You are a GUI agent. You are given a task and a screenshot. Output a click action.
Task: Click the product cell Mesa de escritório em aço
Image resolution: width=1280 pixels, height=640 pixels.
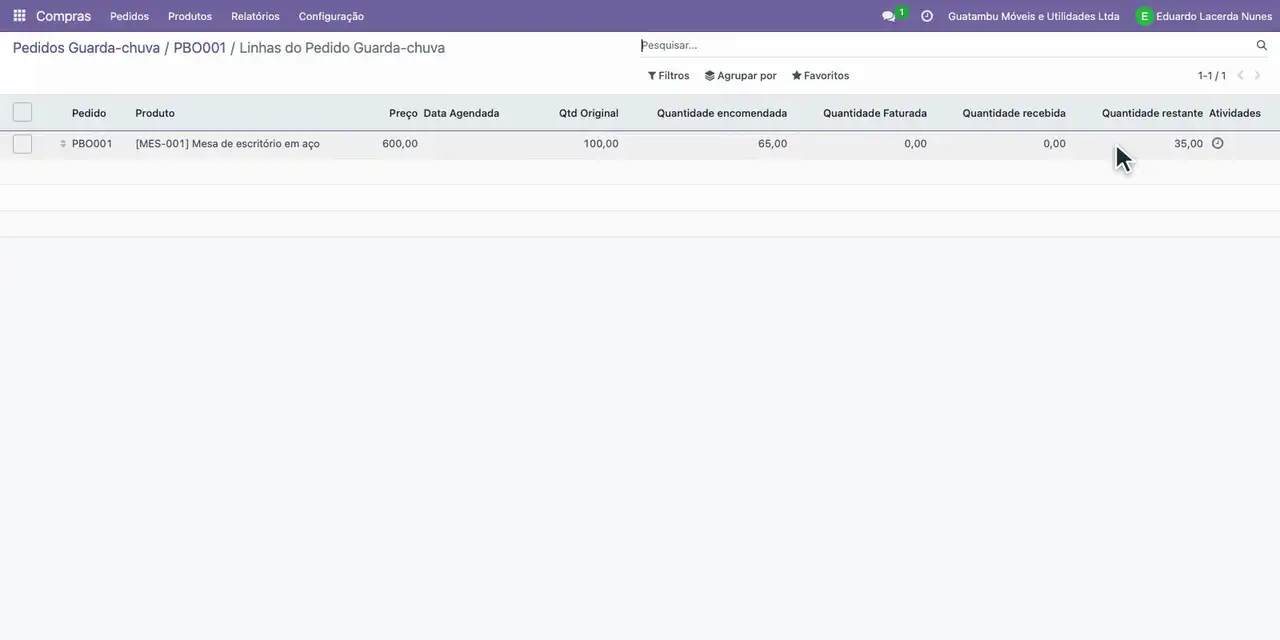click(x=228, y=144)
